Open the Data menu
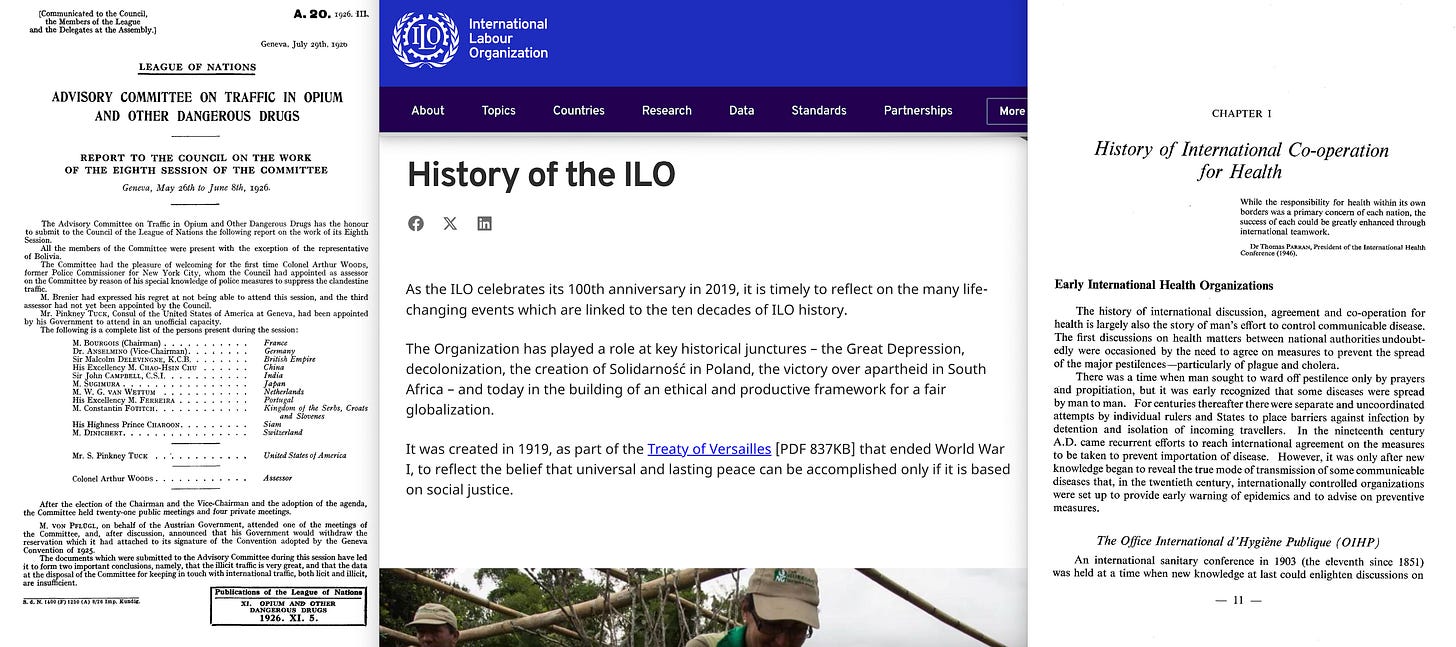Image resolution: width=1456 pixels, height=647 pixels. tap(742, 110)
